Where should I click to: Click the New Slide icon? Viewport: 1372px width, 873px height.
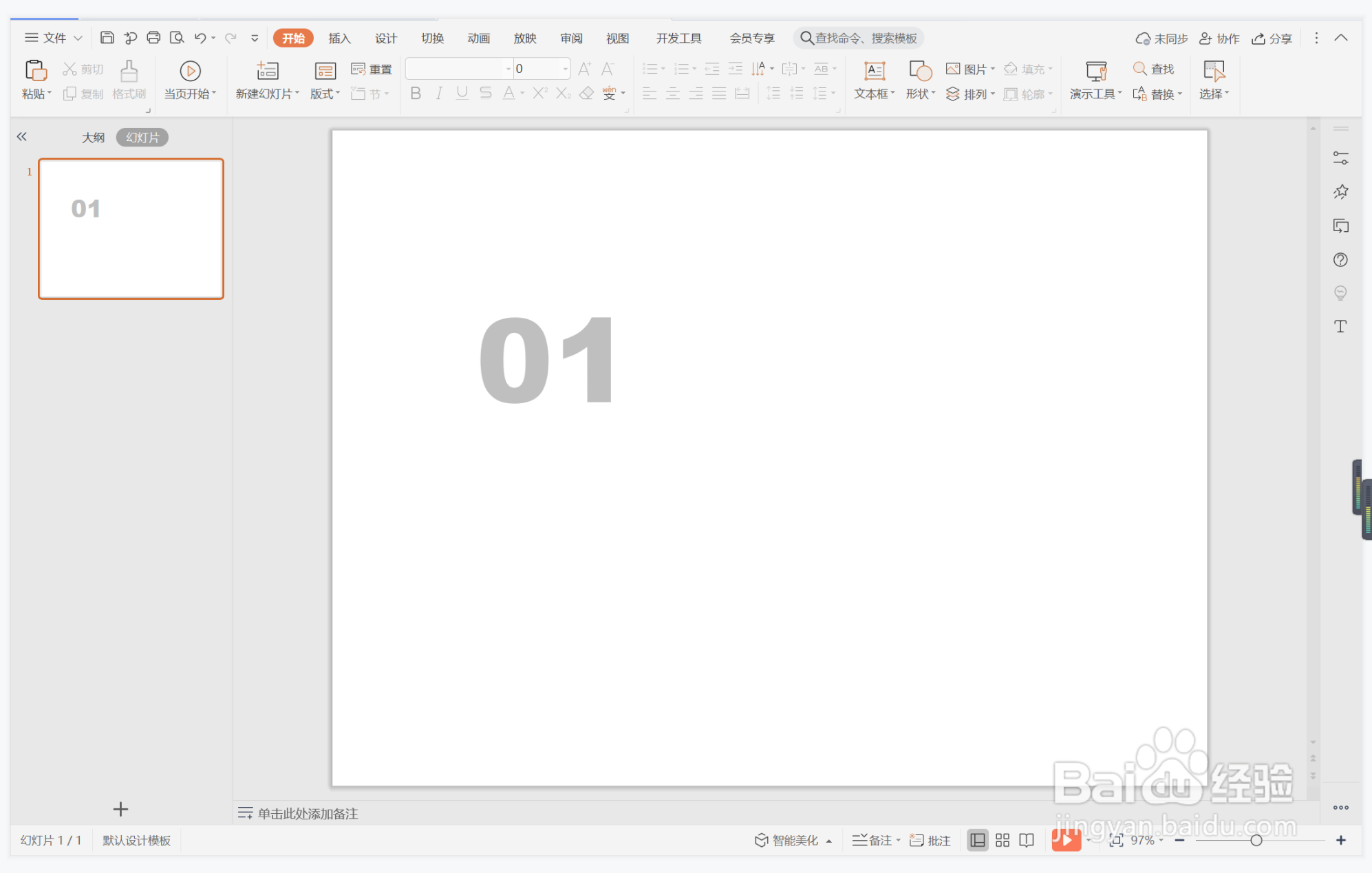click(267, 70)
